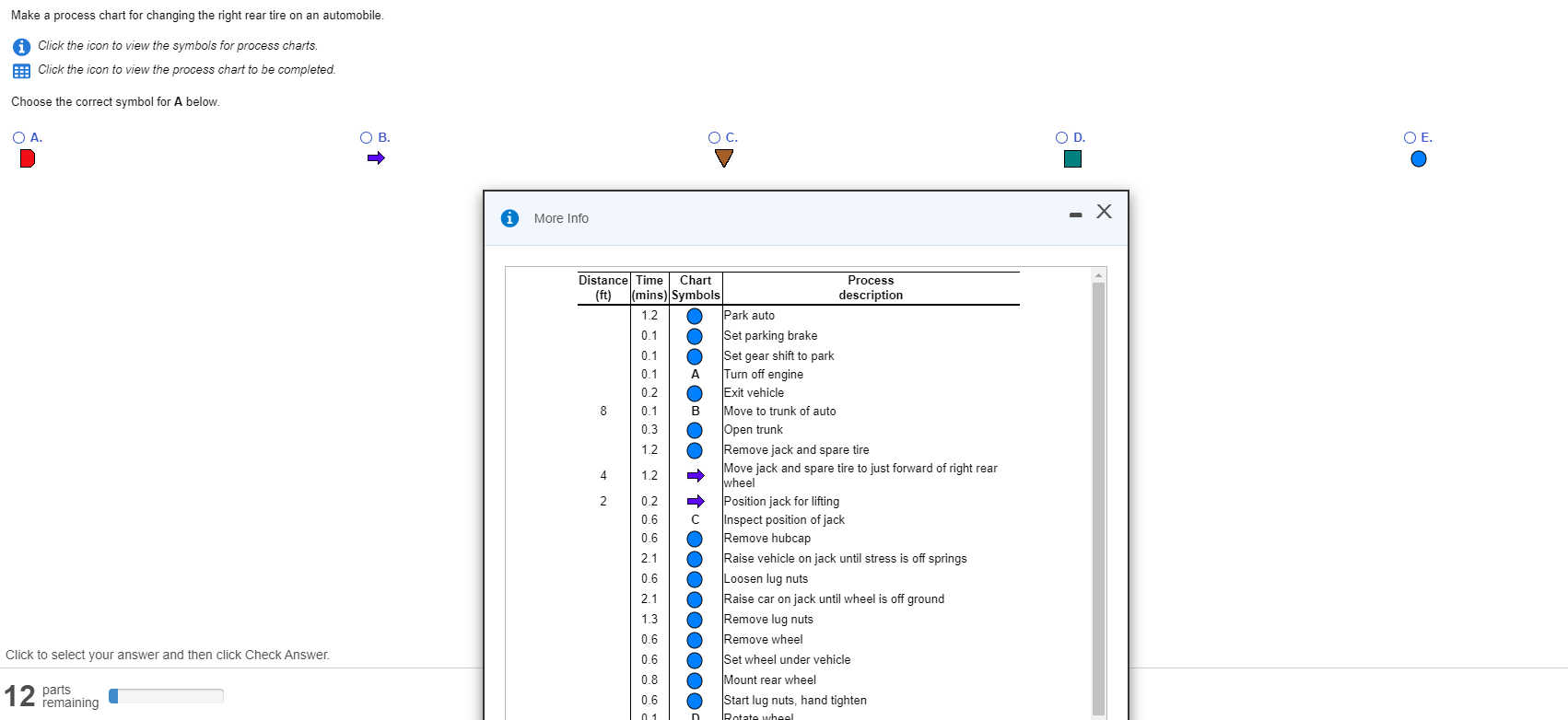1568x720 pixels.
Task: Click the Move to trunk of auto description
Action: (780, 411)
